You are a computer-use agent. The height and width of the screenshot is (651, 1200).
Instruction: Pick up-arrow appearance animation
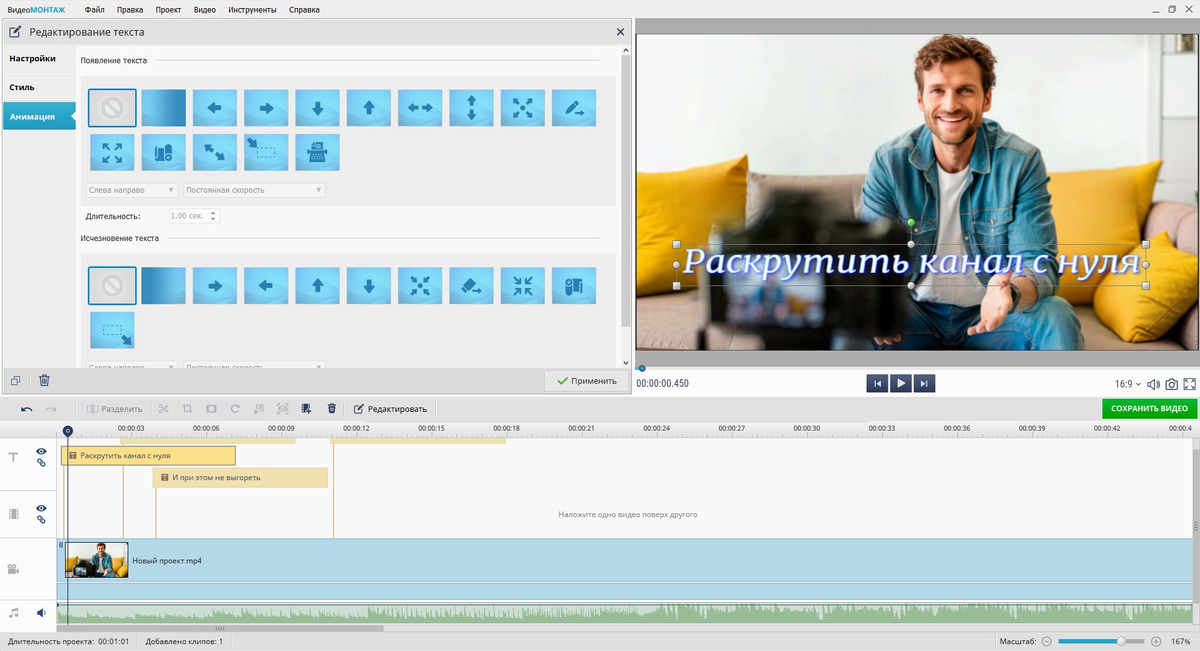click(369, 108)
